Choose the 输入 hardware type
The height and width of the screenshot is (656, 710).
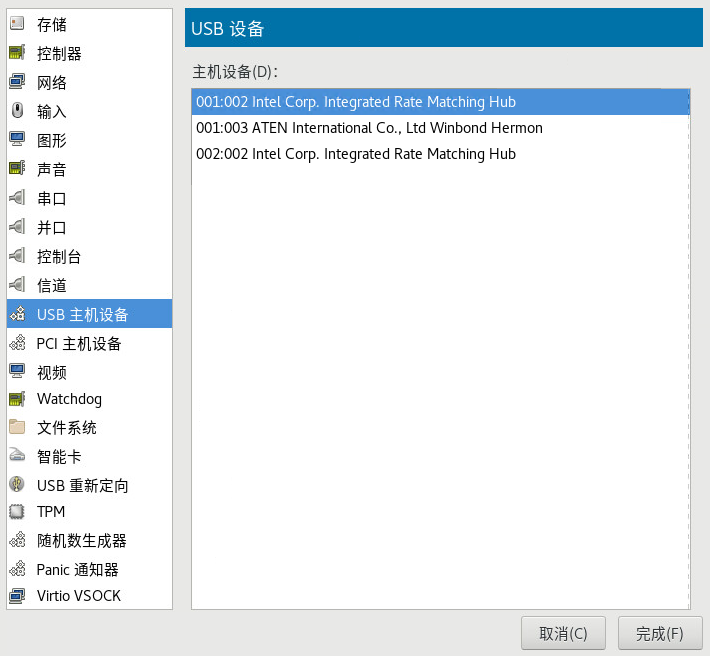(90, 111)
